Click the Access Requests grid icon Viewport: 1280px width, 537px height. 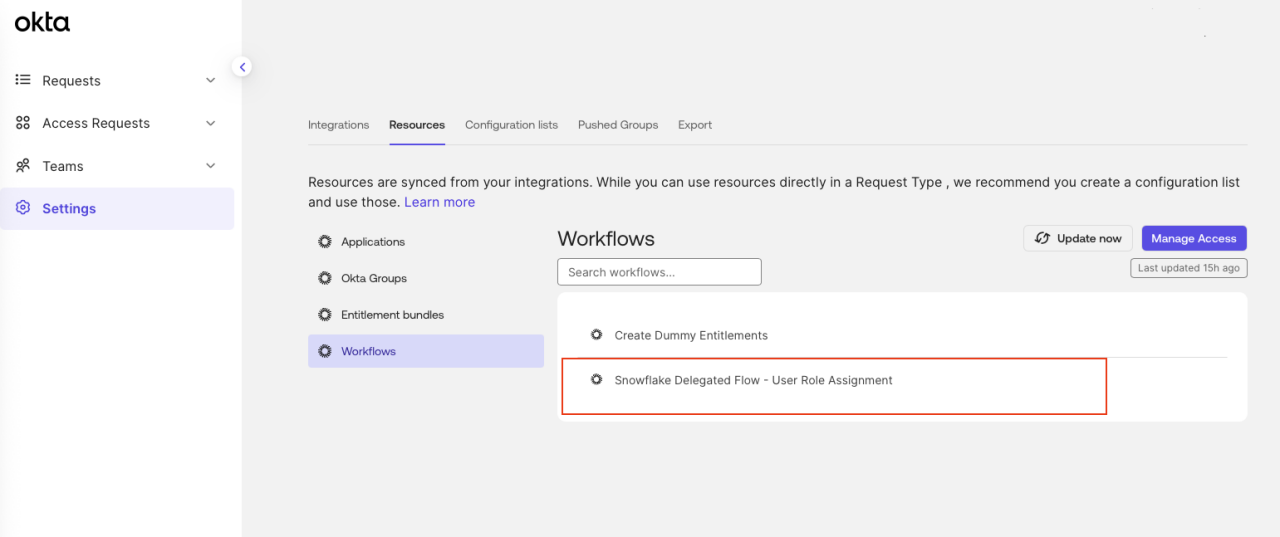tap(23, 123)
